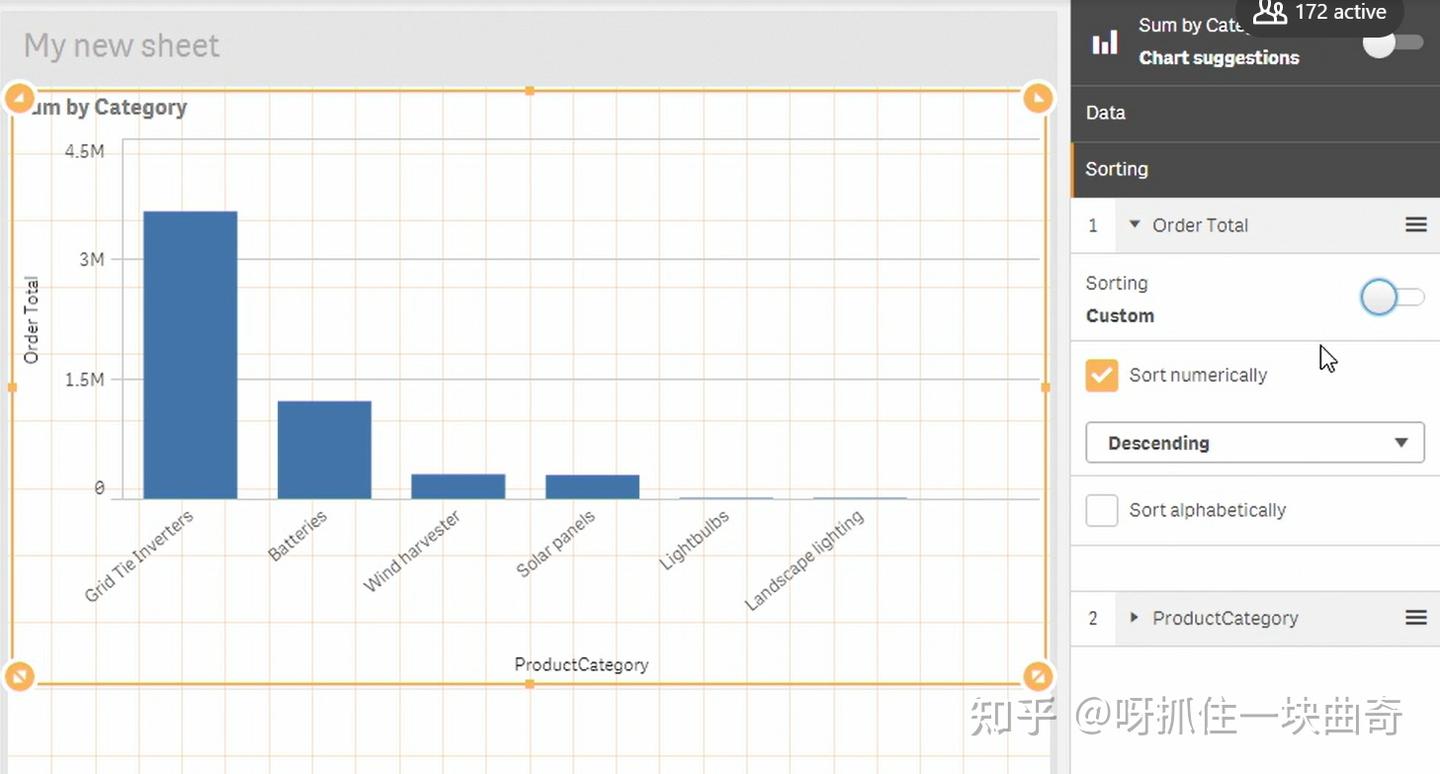Viewport: 1440px width, 774px height.
Task: Click the bottom-right chart resize handle
Action: (1038, 677)
